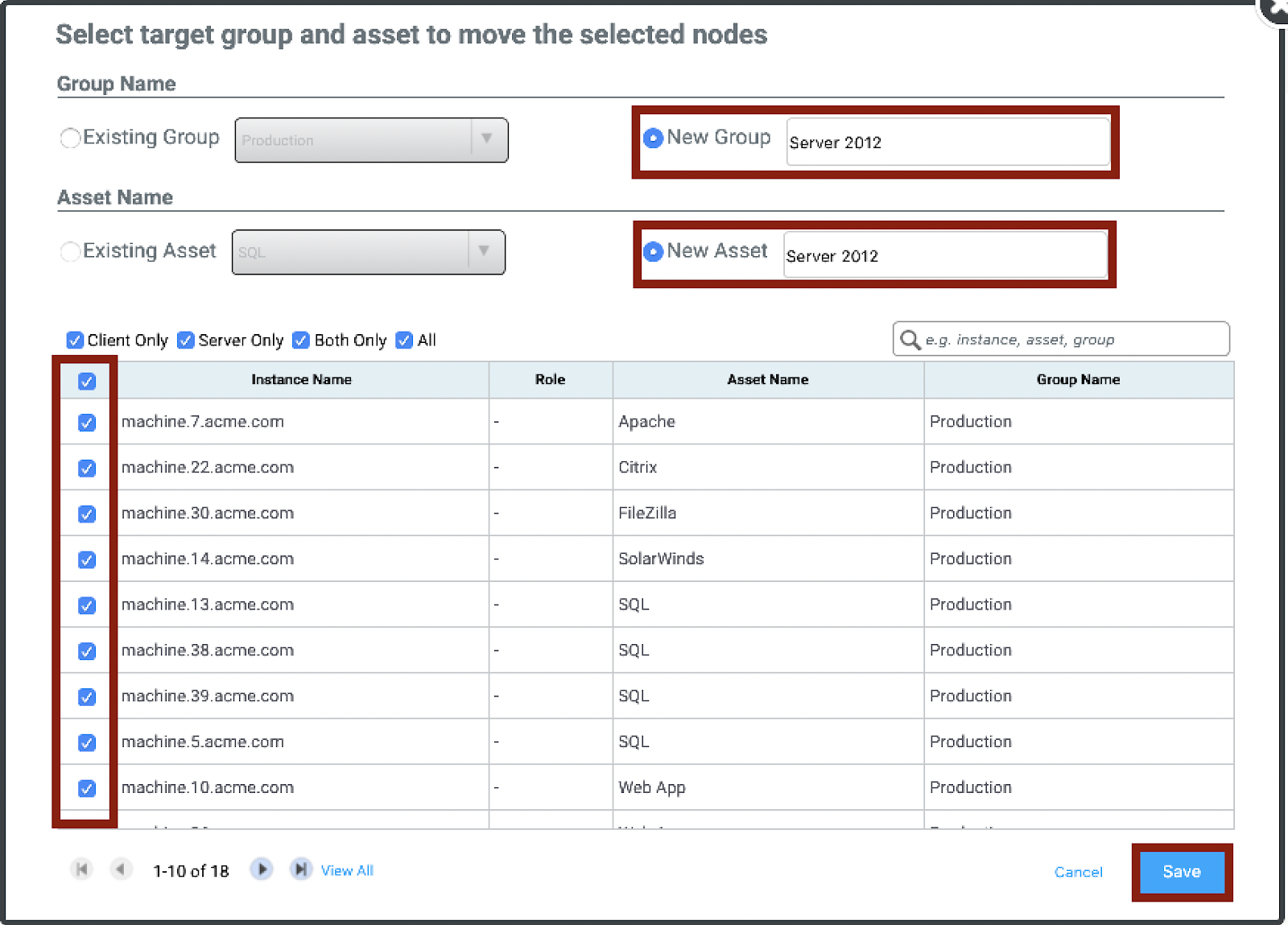This screenshot has width=1288, height=925.
Task: Sort by Instance Name column header
Action: (301, 379)
